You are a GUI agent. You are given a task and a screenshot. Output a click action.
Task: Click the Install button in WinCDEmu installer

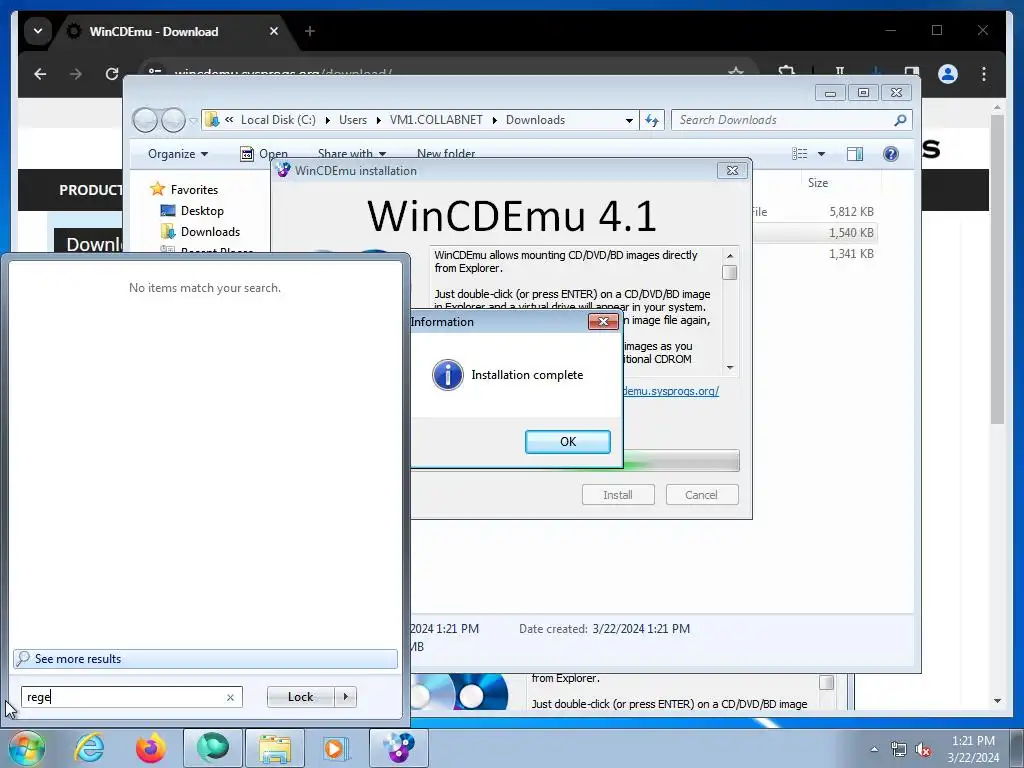[x=618, y=494]
